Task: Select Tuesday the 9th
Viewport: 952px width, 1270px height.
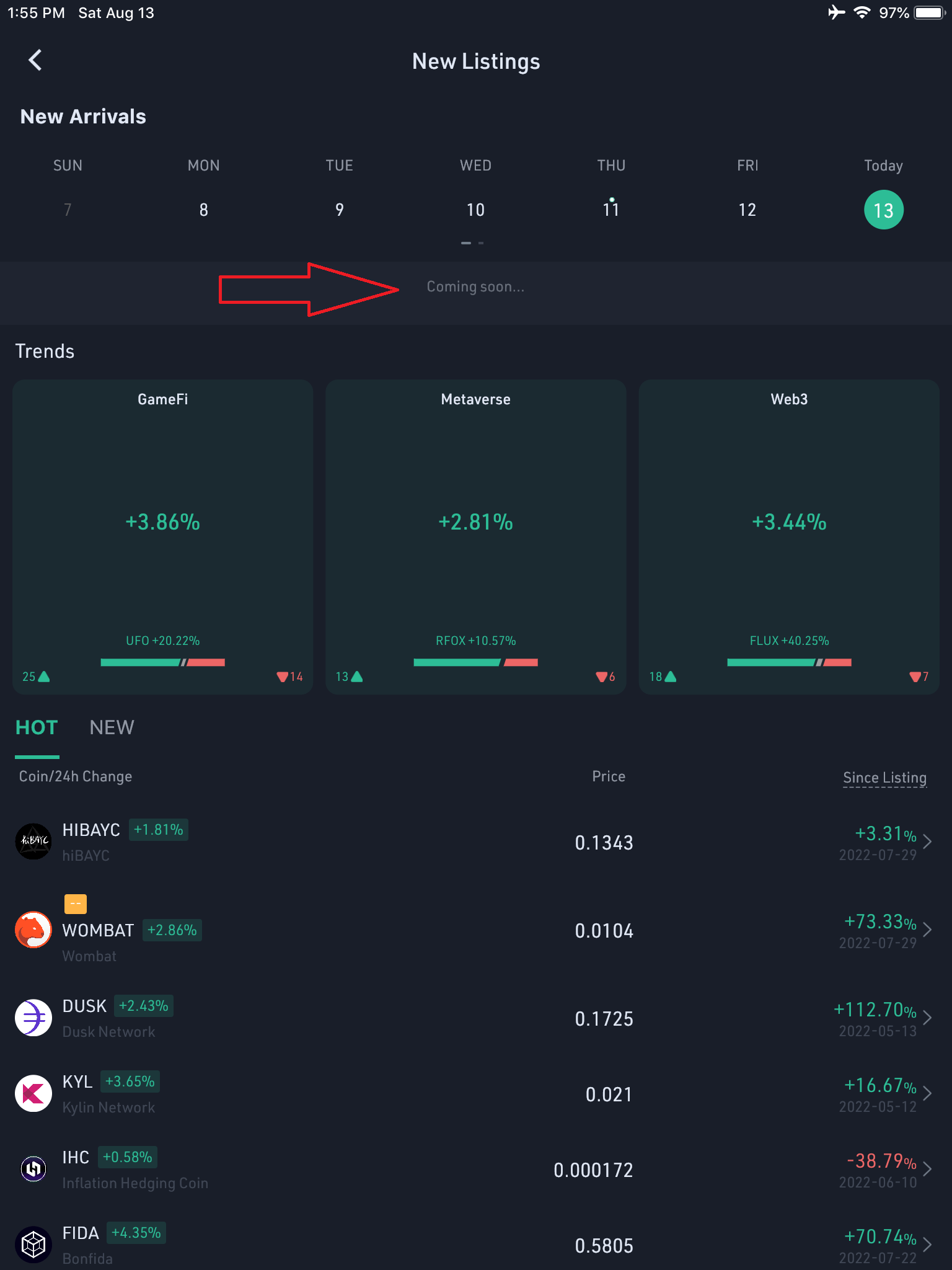Action: (340, 210)
